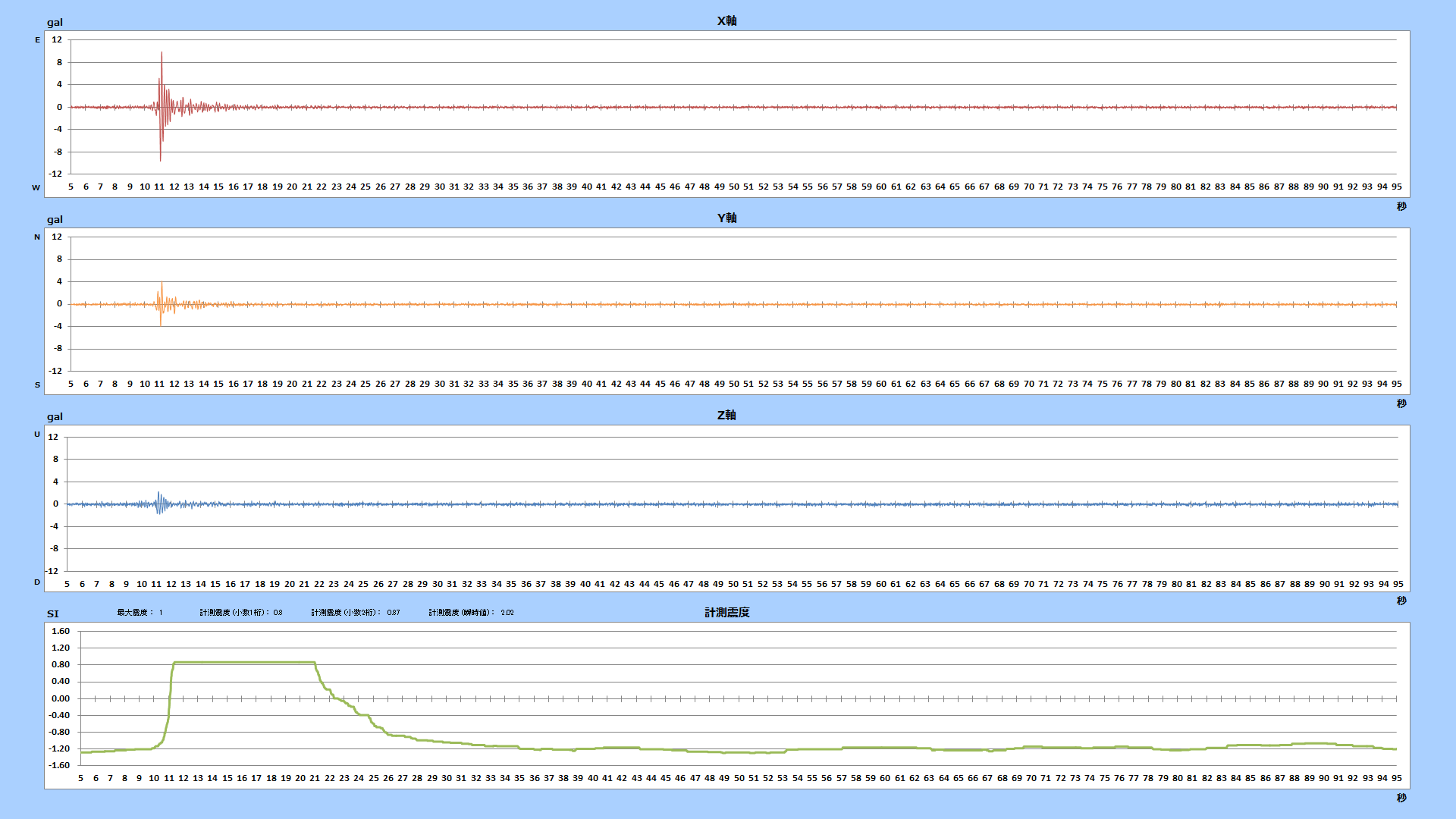The height and width of the screenshot is (819, 1456).
Task: Click the 20 second tick on Z軸 time axis
Action: (289, 584)
